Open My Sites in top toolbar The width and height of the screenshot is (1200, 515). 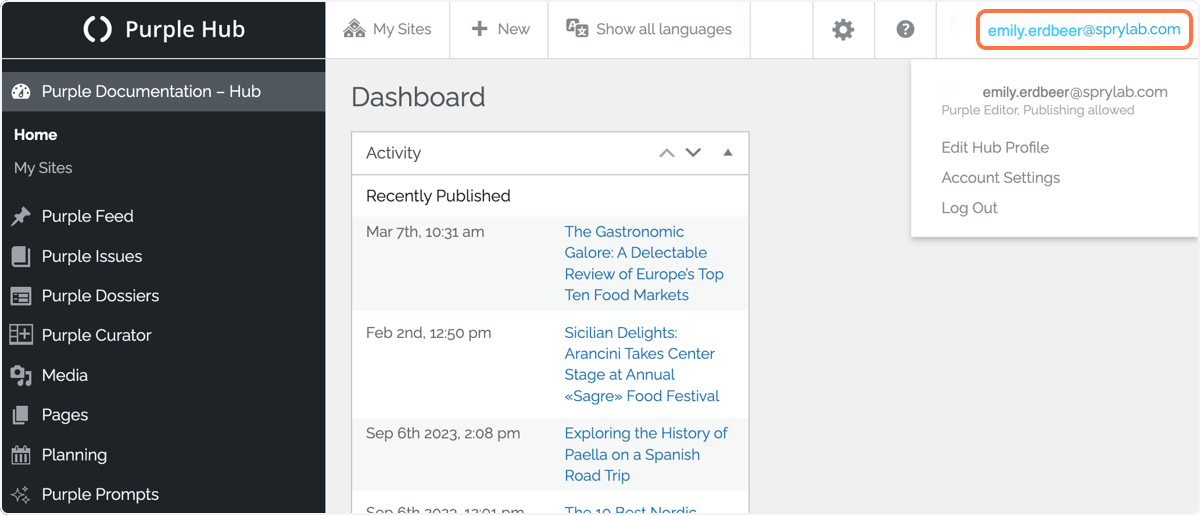tap(388, 29)
